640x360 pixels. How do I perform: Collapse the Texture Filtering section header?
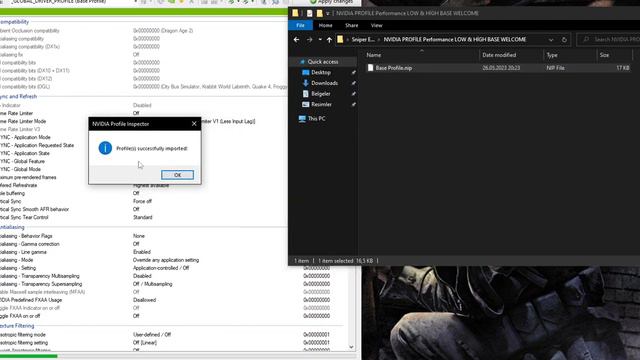pos(17,326)
